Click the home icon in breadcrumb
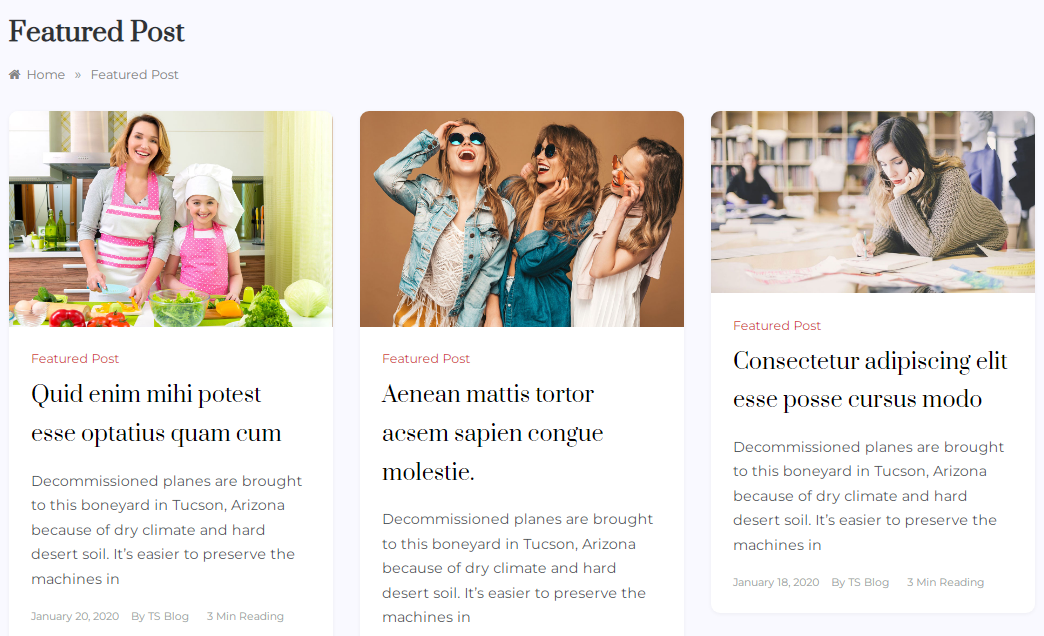The width and height of the screenshot is (1044, 636). [15, 75]
